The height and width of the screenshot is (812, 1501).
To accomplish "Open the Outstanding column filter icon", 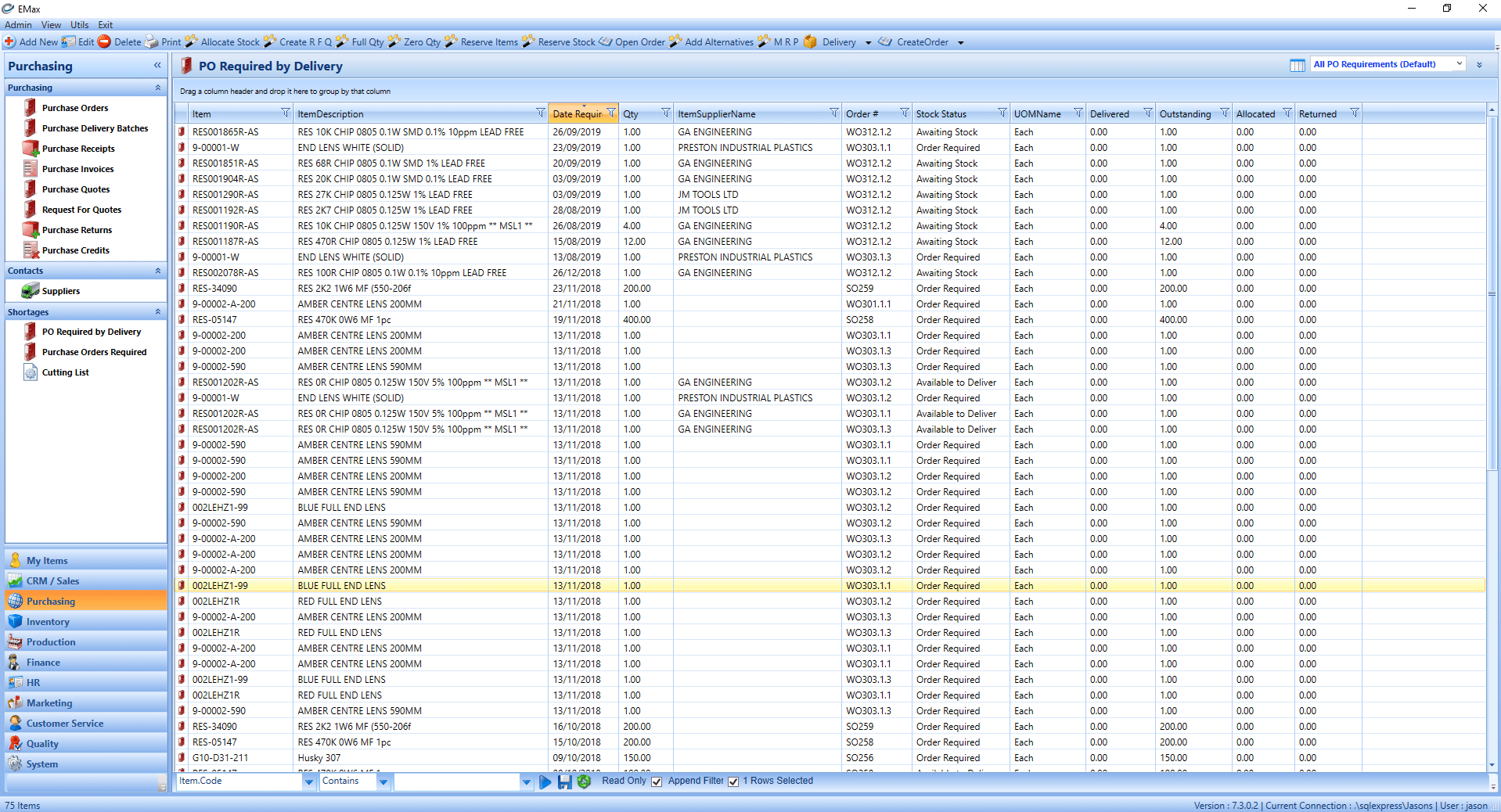I will point(1224,113).
